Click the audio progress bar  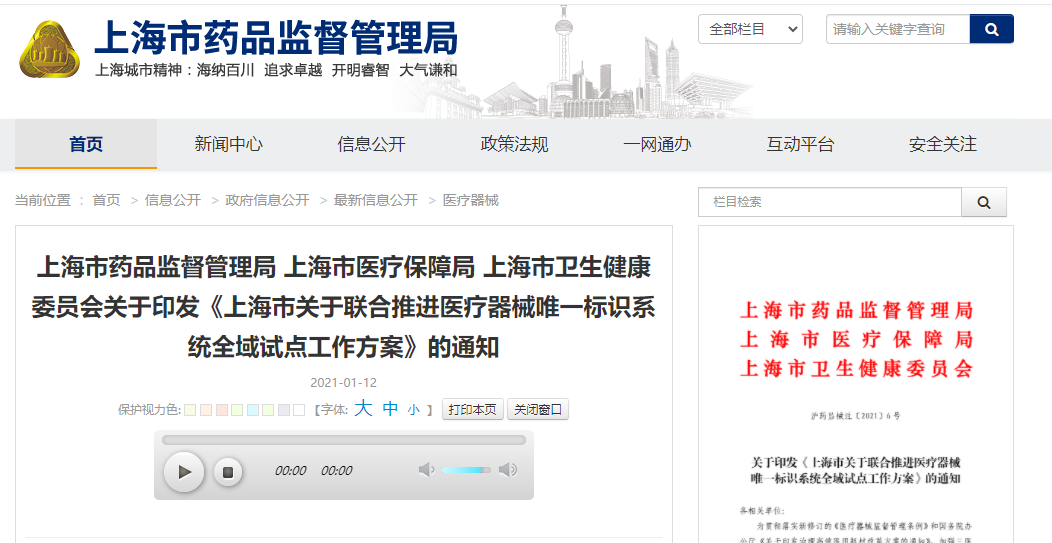pos(344,440)
